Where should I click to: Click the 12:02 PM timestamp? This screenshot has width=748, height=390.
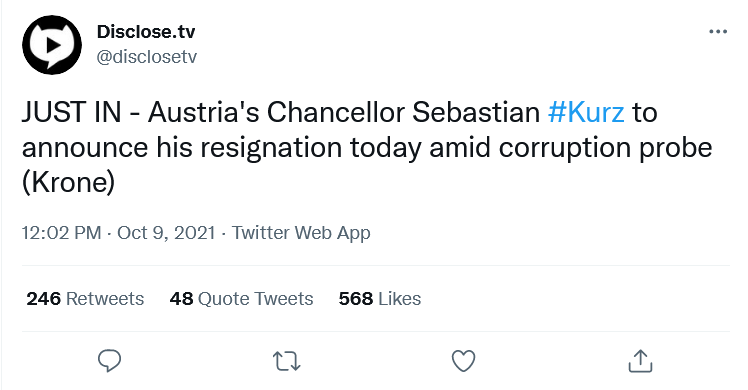coord(62,233)
